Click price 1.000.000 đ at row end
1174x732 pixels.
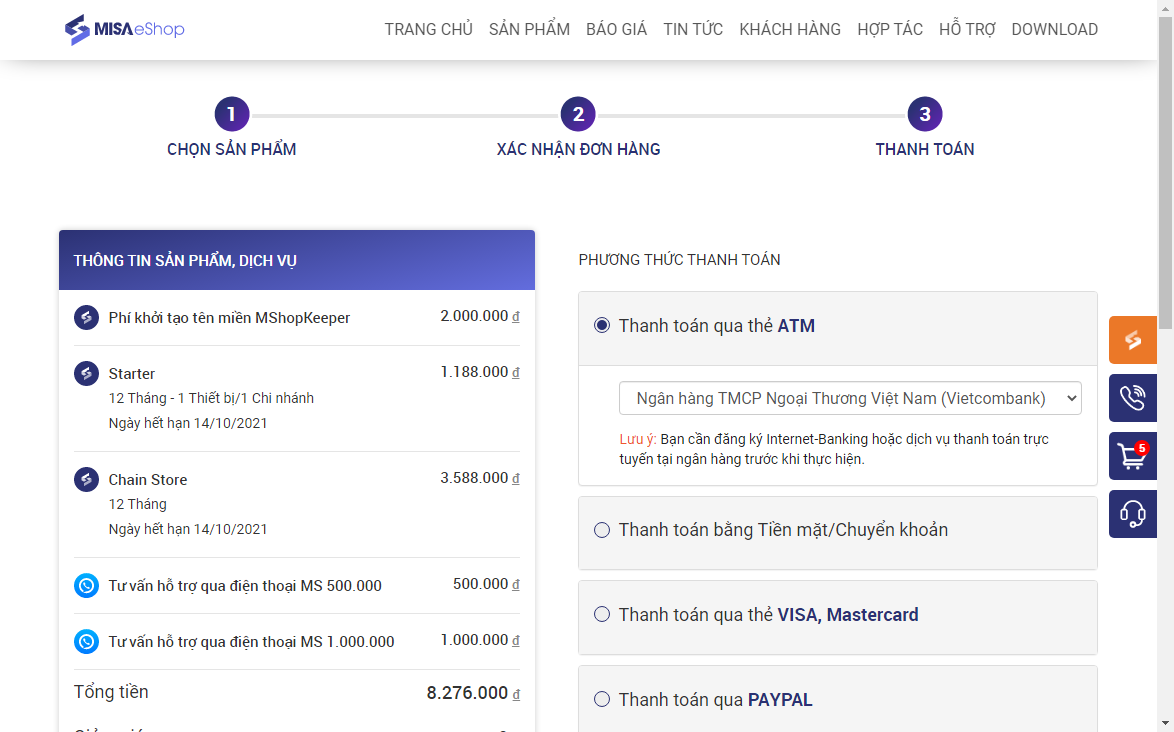[480, 640]
